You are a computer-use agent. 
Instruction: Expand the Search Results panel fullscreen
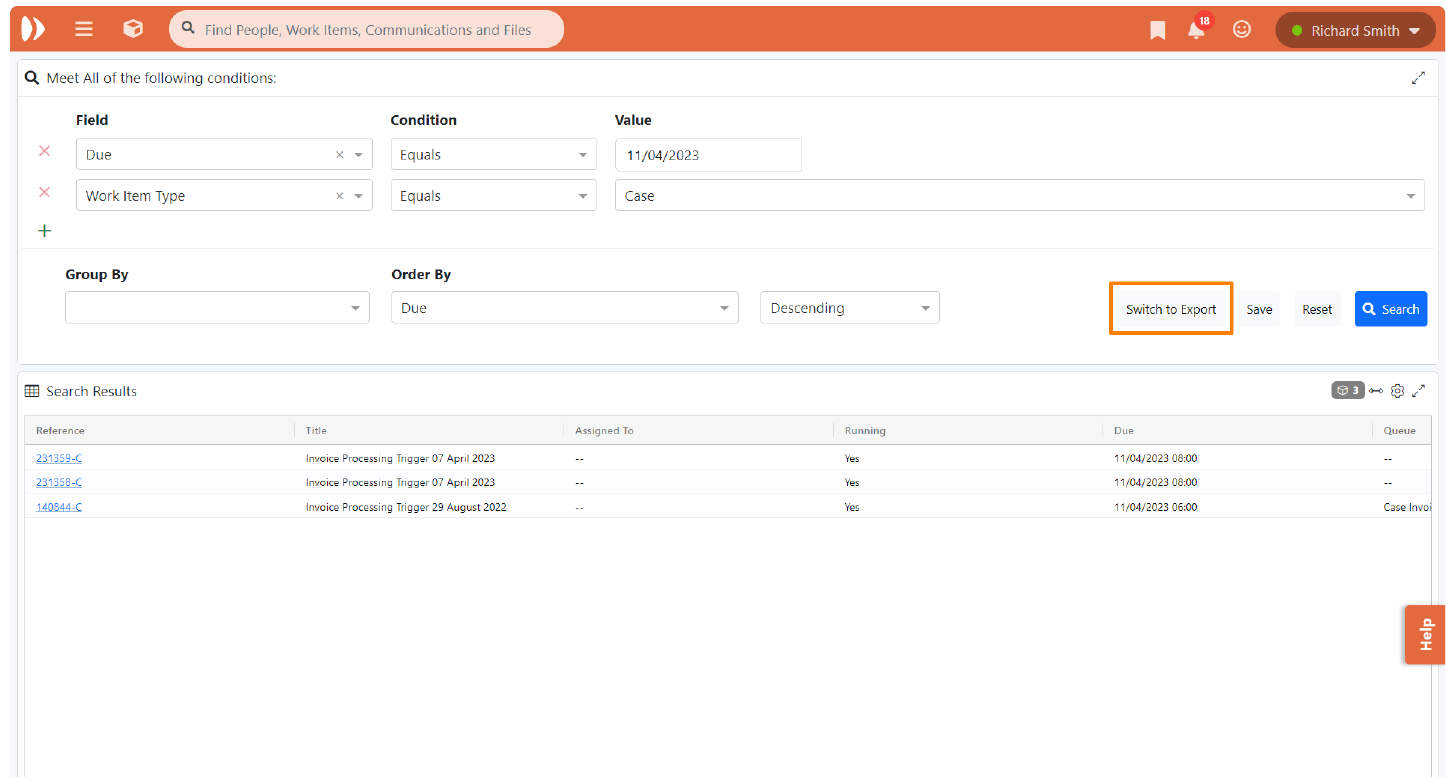click(1419, 391)
